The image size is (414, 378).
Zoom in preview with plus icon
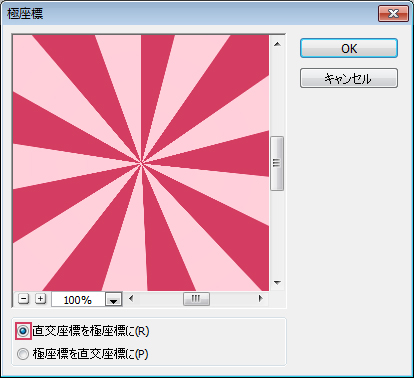pyautogui.click(x=40, y=299)
